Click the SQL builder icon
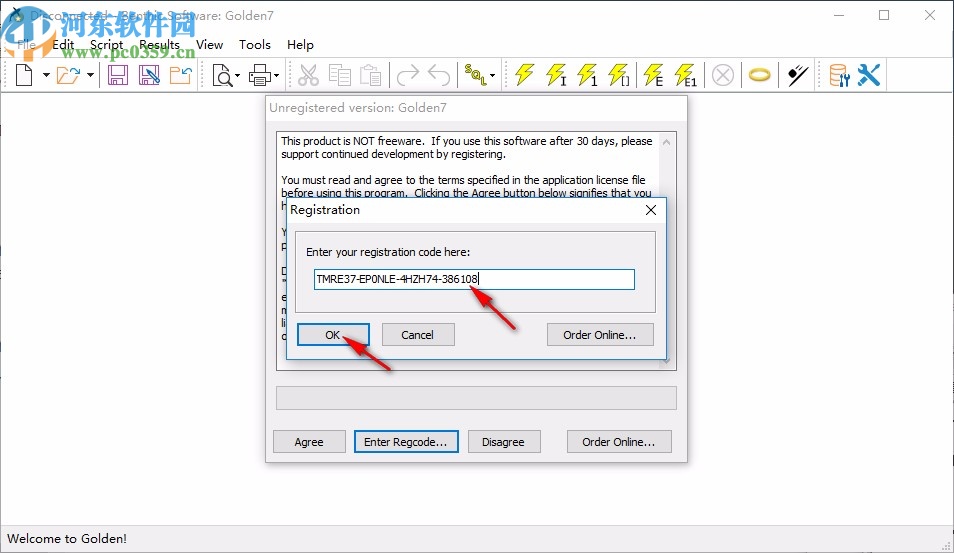This screenshot has width=954, height=553. 475,75
